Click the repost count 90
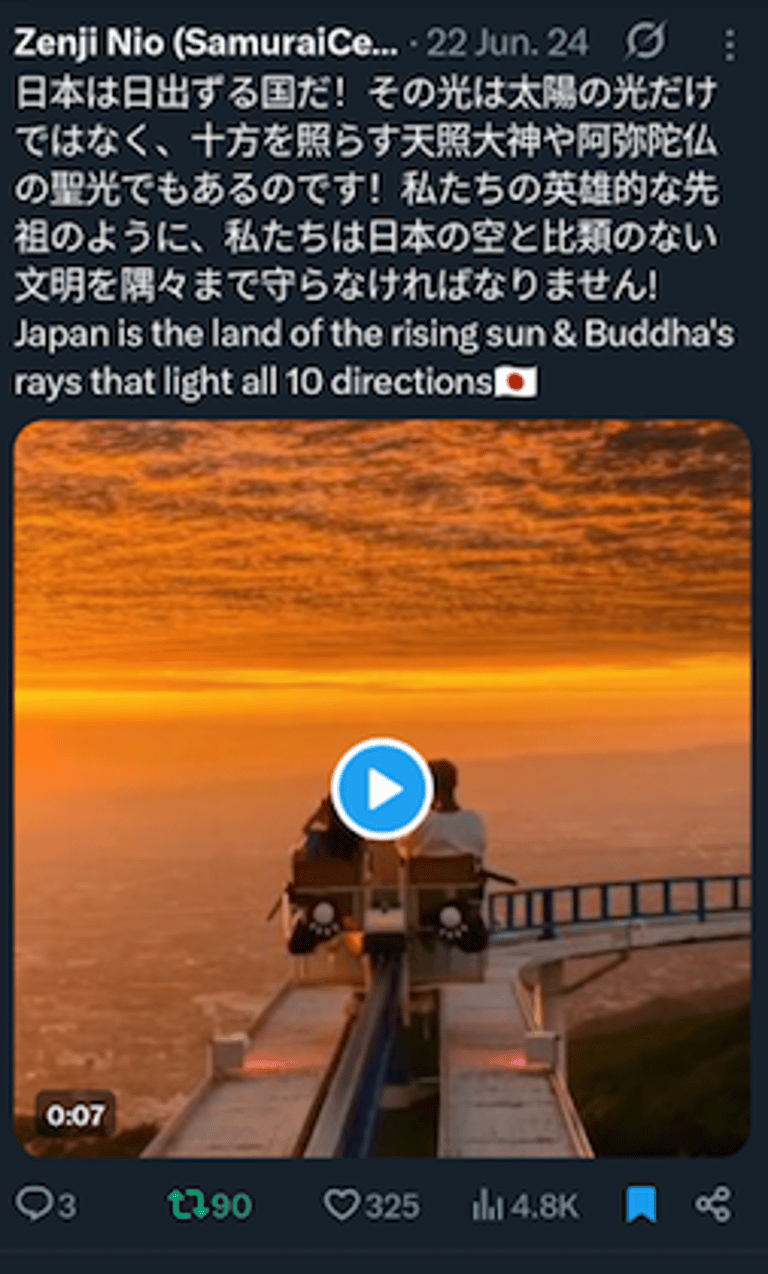Viewport: 768px width, 1274px height. 231,1206
